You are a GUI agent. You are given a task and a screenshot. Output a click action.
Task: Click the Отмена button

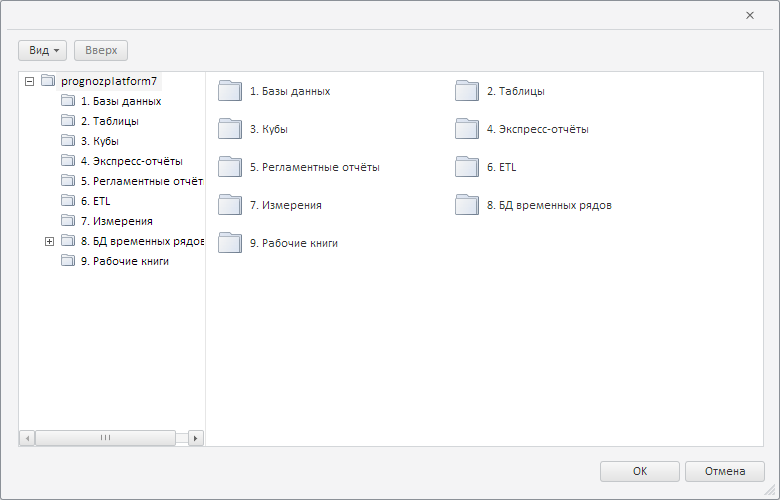tap(725, 471)
